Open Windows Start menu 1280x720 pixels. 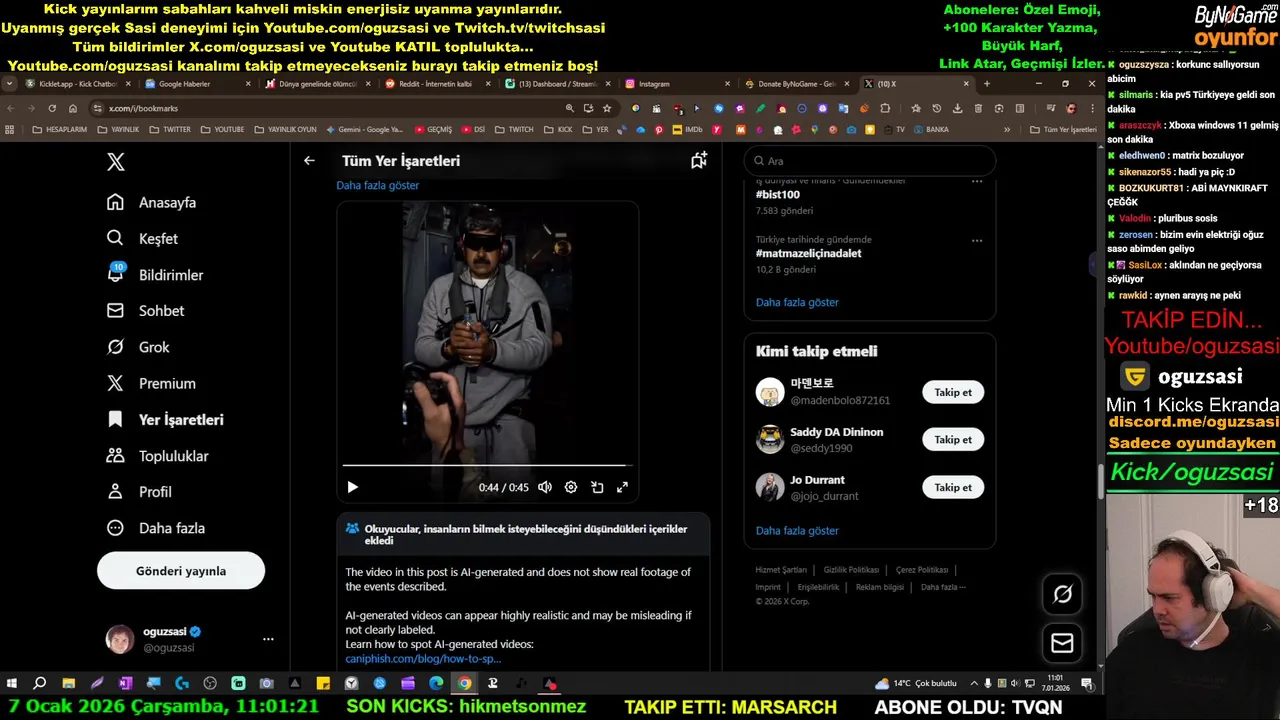pyautogui.click(x=12, y=683)
